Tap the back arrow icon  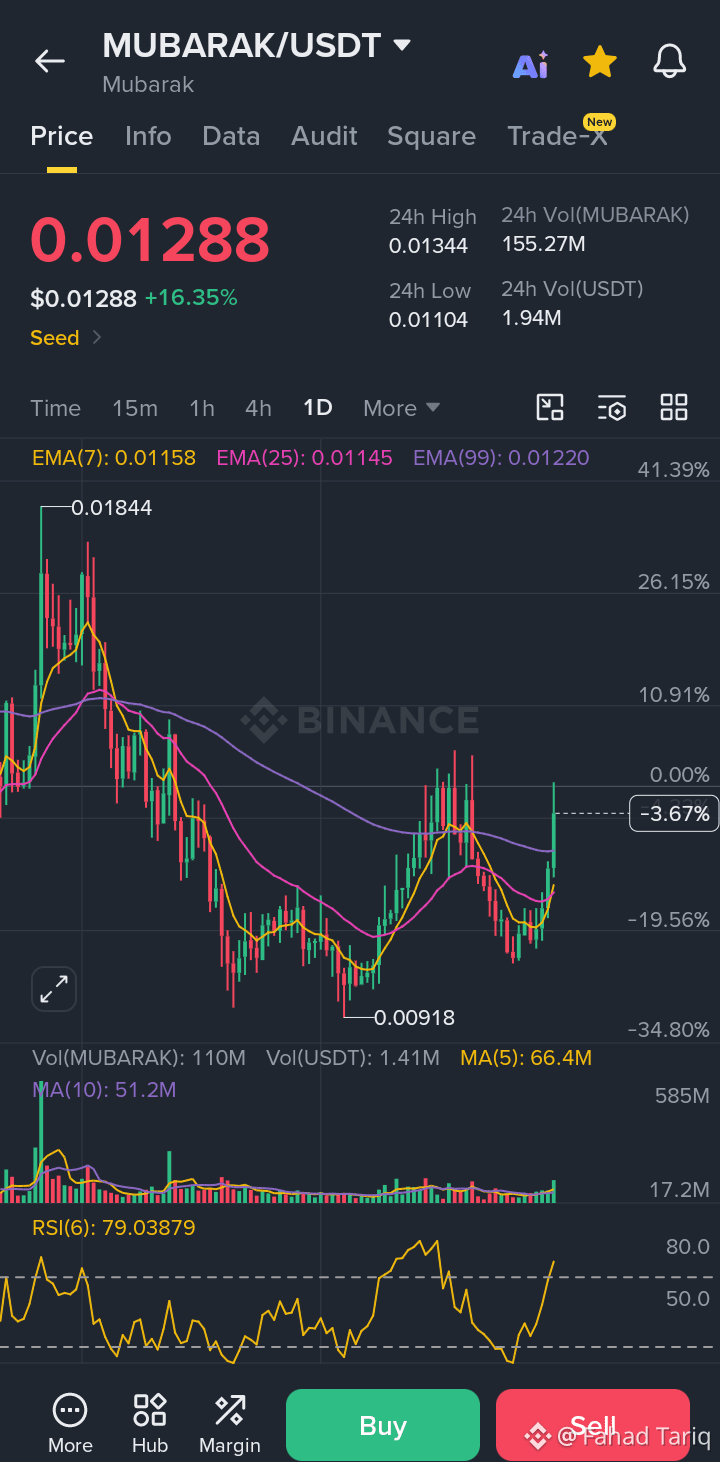click(x=50, y=61)
